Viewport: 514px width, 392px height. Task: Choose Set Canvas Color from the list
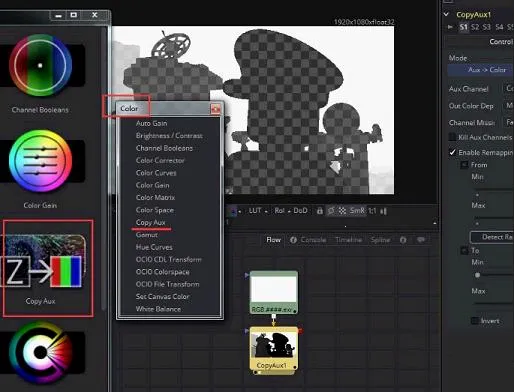tap(162, 296)
